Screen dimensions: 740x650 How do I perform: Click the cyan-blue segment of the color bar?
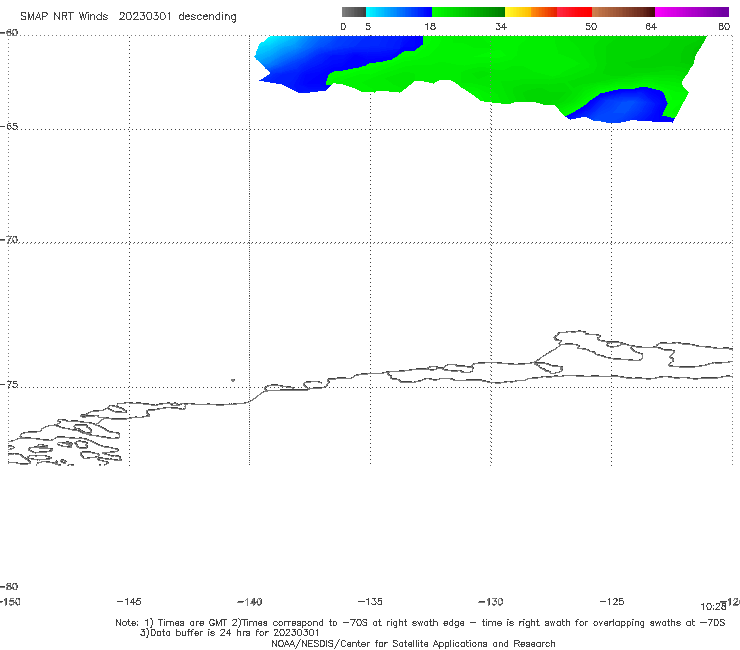click(x=399, y=12)
